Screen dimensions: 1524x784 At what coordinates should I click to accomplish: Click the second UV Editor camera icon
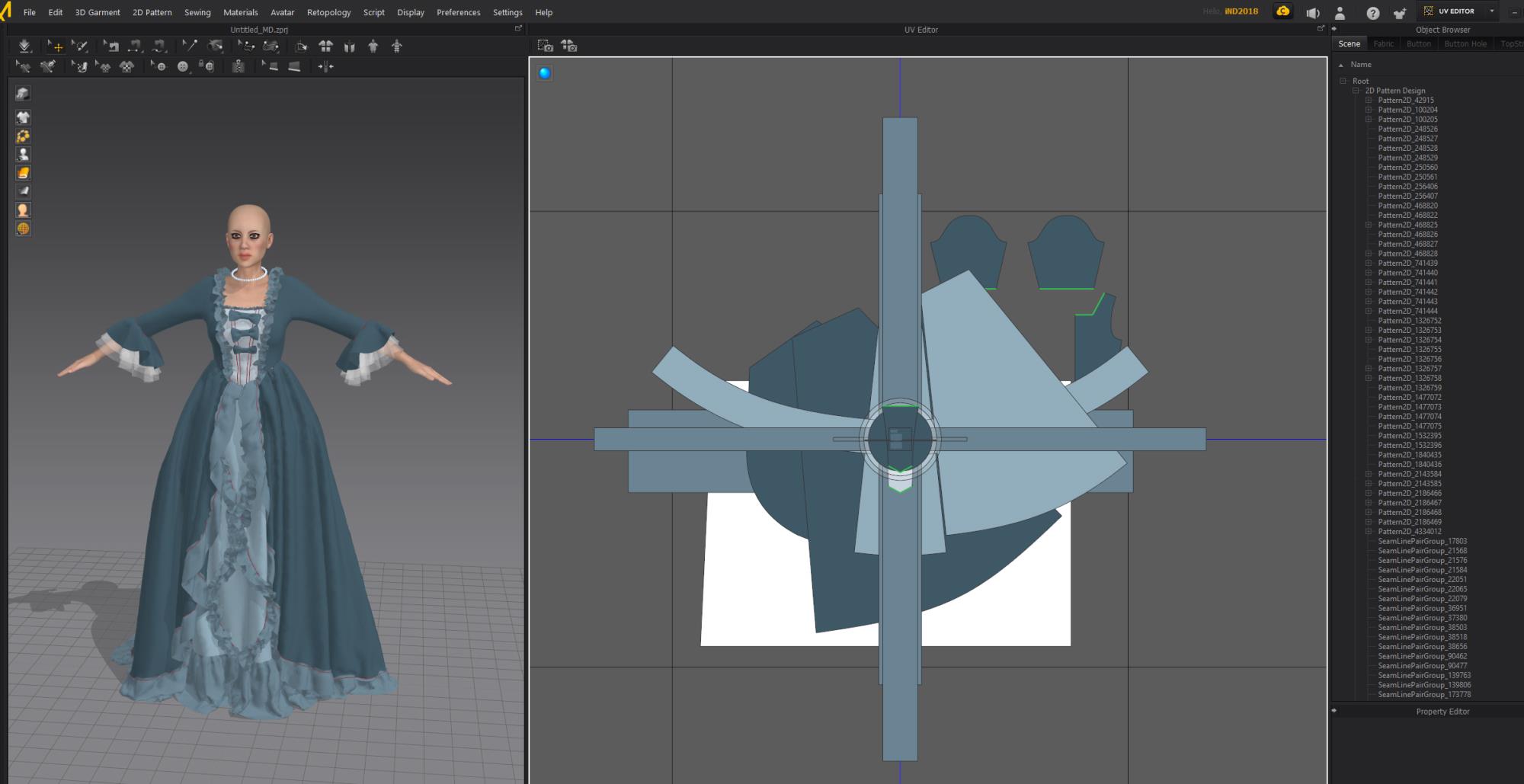569,46
